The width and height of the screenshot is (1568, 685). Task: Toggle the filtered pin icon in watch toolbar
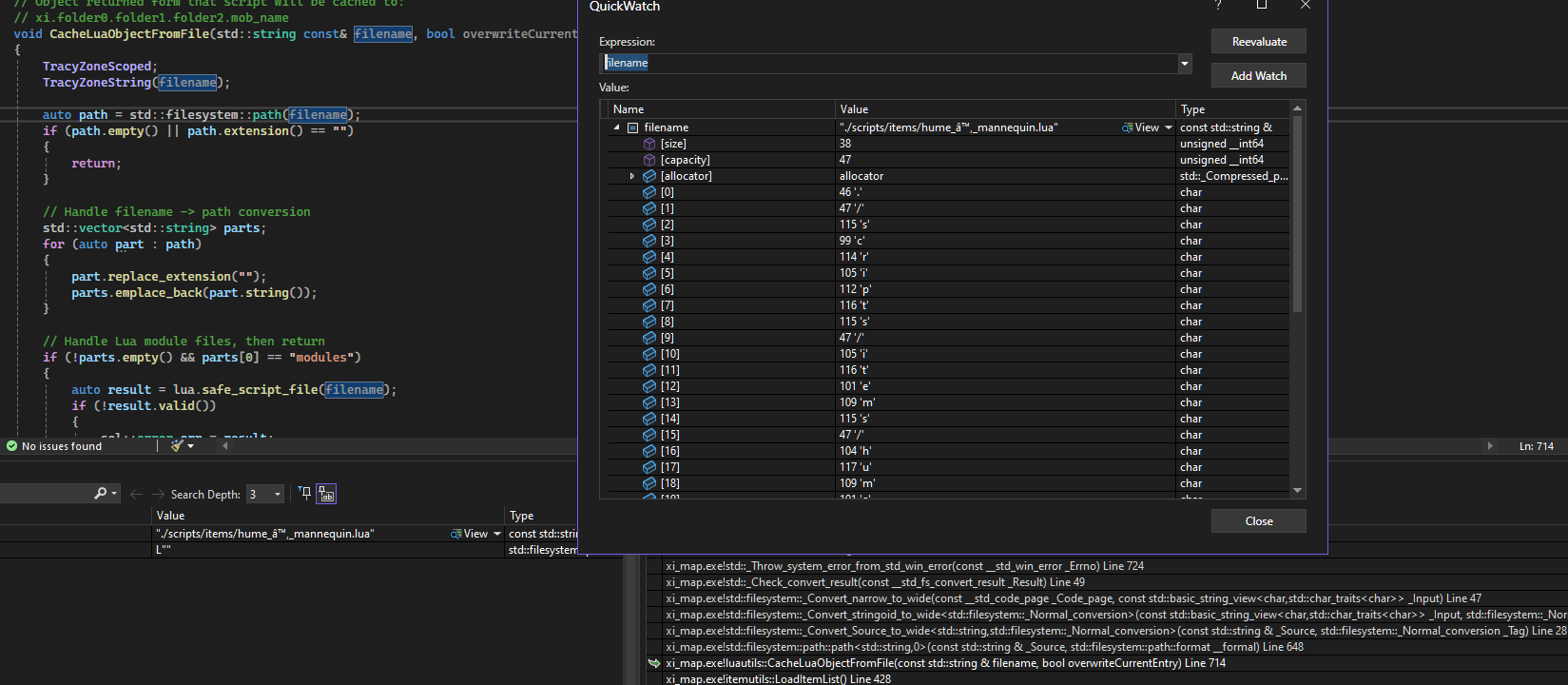click(304, 493)
